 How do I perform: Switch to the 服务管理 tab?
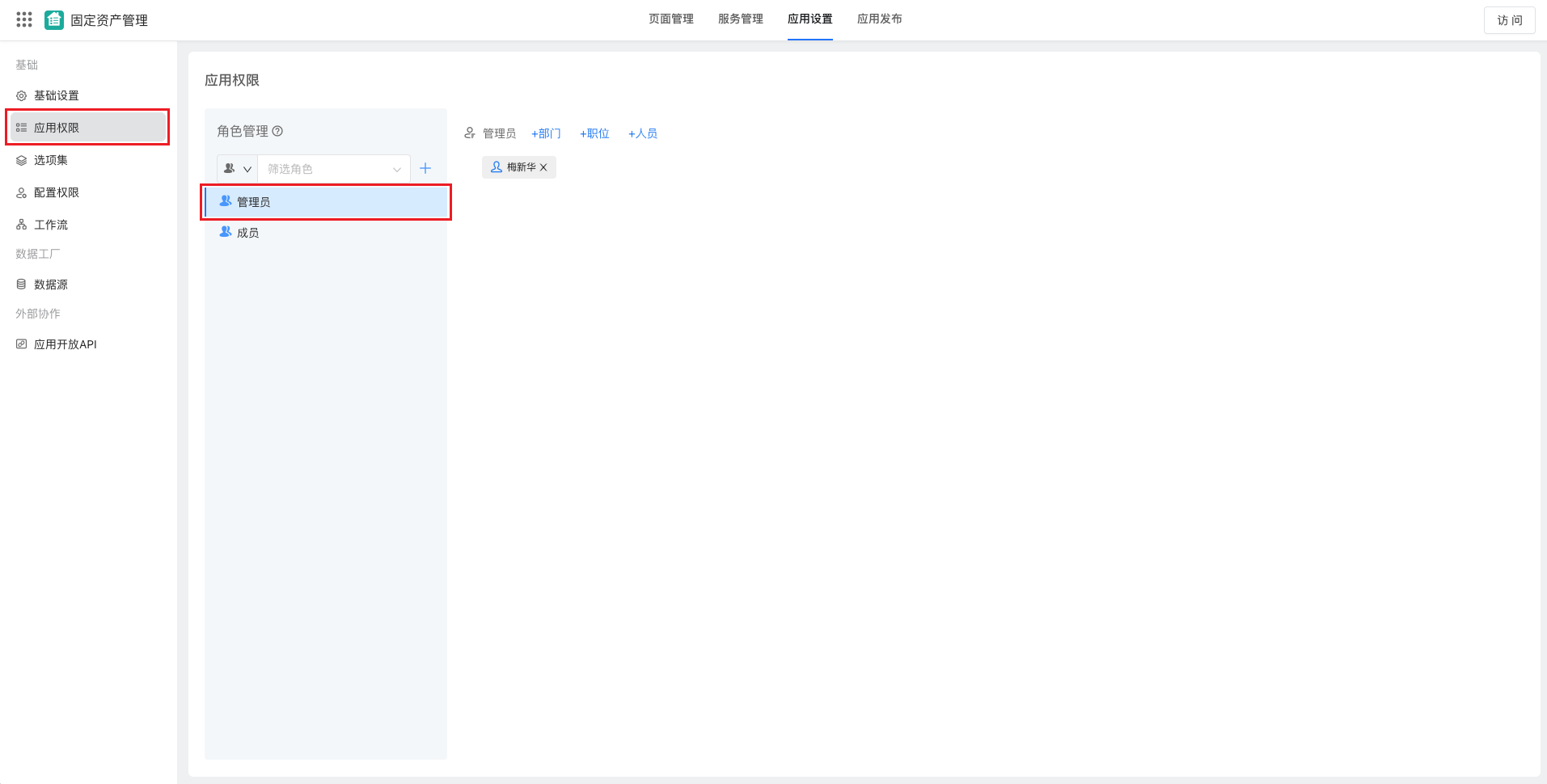(740, 19)
